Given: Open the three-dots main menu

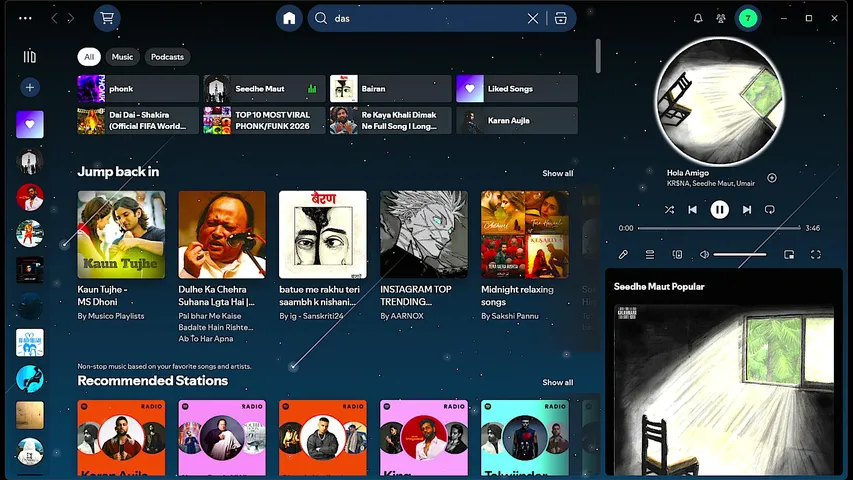Looking at the screenshot, I should pos(25,18).
